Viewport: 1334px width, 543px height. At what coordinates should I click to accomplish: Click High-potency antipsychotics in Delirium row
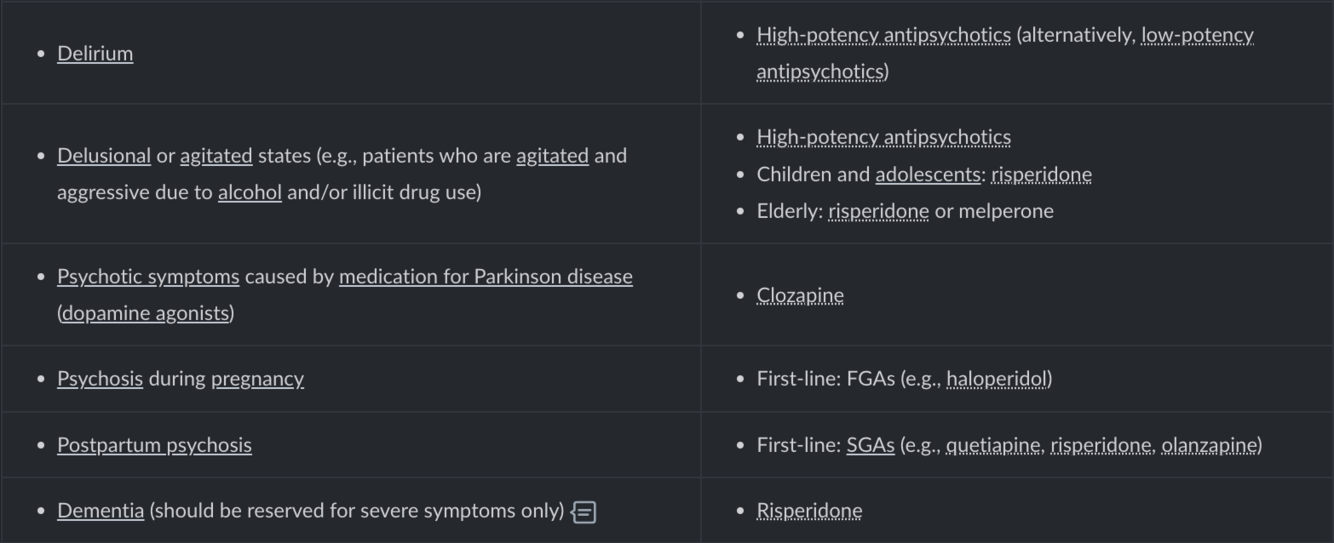(x=884, y=35)
